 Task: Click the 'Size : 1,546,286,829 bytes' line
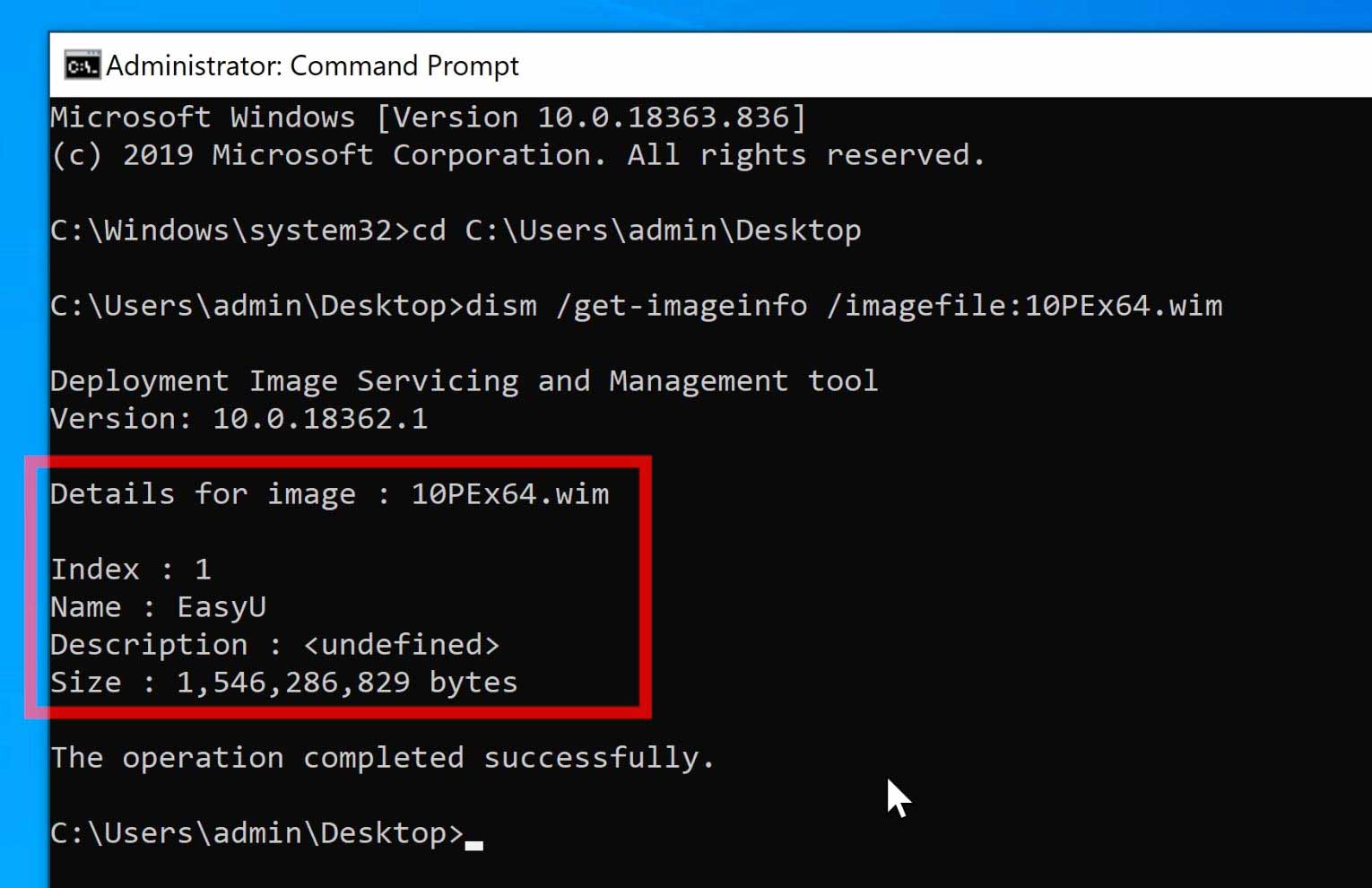tap(283, 683)
